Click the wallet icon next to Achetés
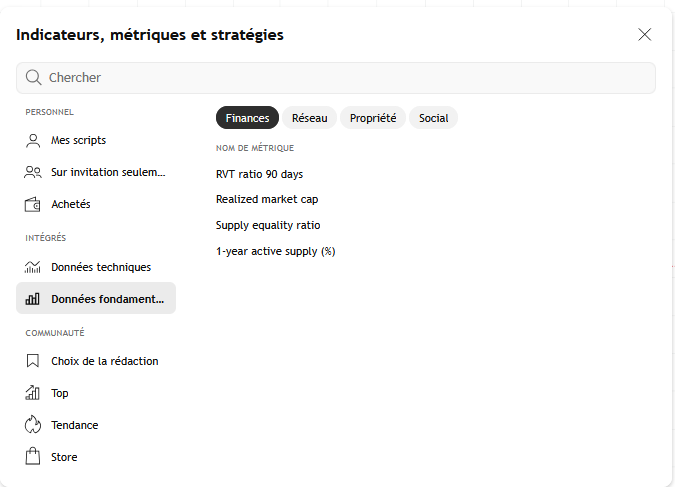 pyautogui.click(x=33, y=204)
